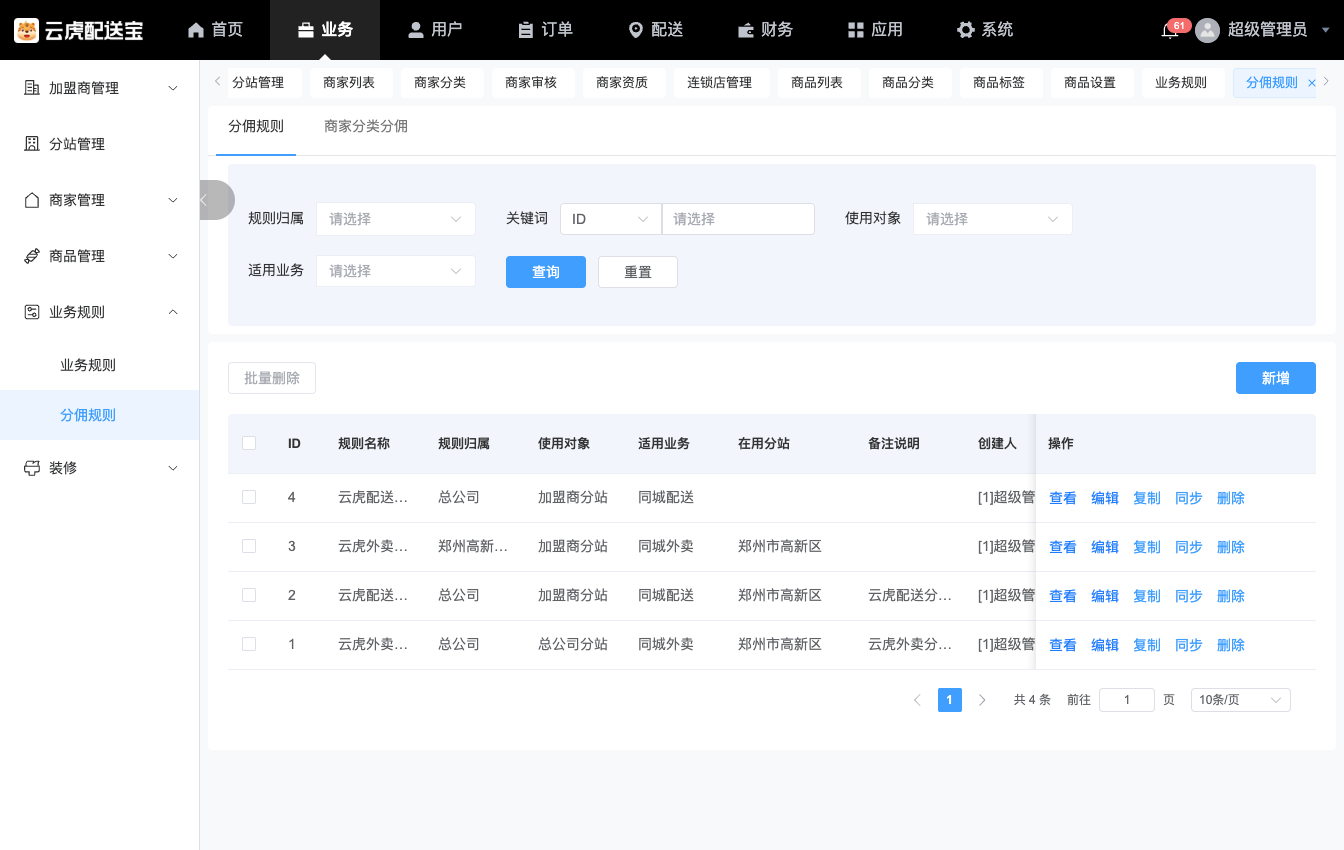Open 系统 in top navigation
Screen dimensions: 1344x850
(x=985, y=30)
